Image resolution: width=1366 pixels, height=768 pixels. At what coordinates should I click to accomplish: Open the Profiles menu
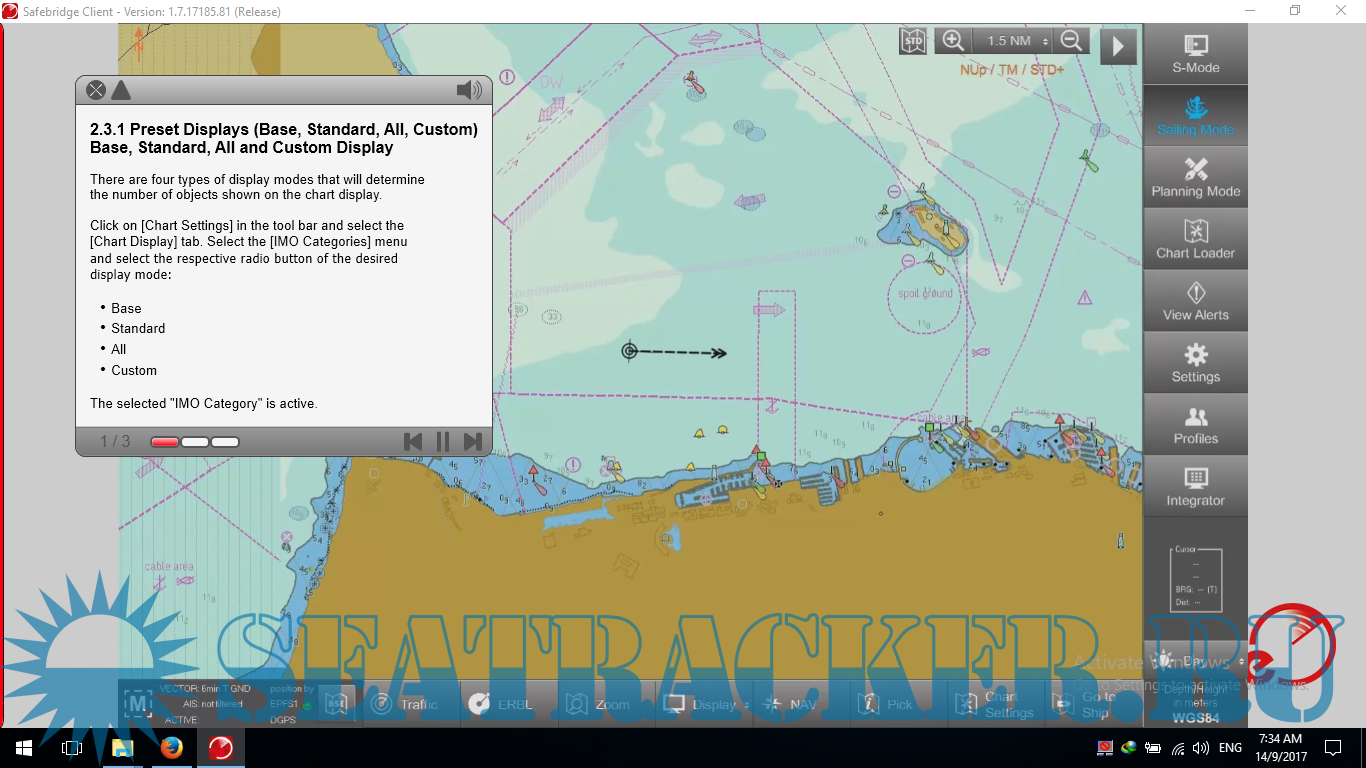(x=1195, y=426)
